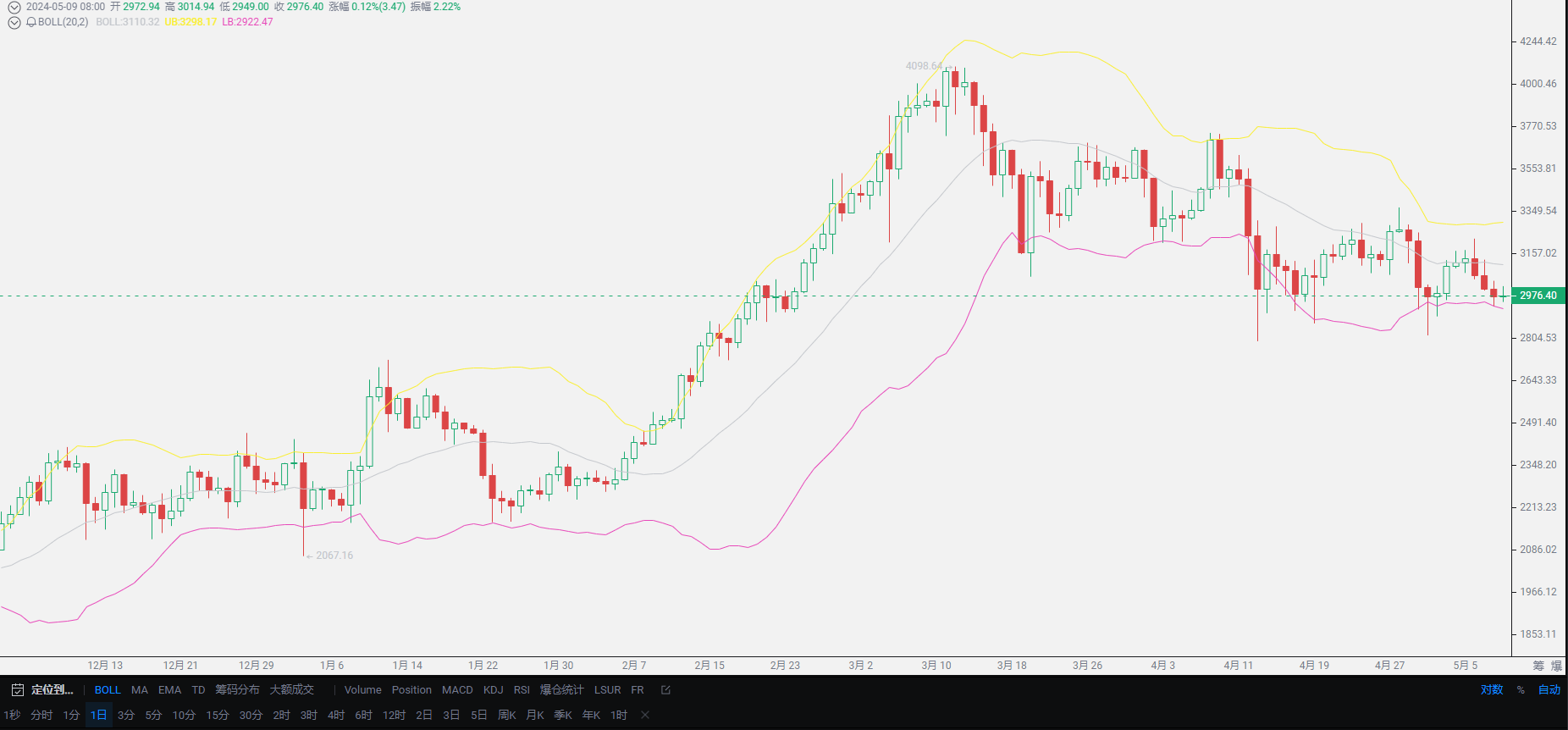Switch to the 3时 timeframe
This screenshot has height=730, width=1568.
(309, 716)
